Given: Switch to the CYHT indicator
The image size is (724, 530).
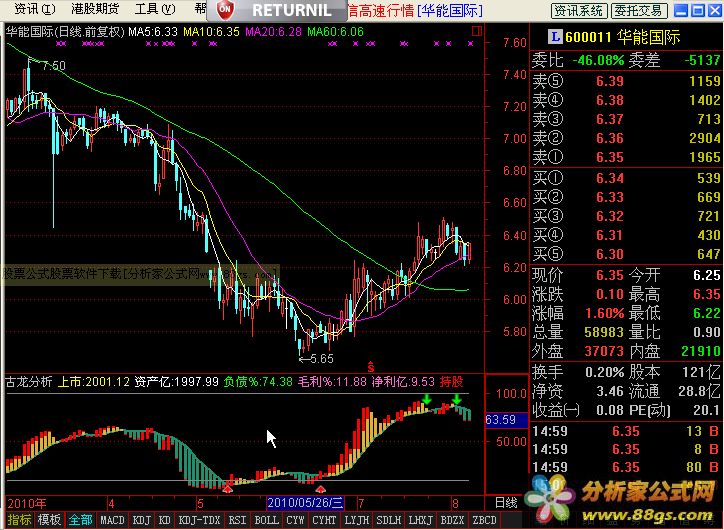Looking at the screenshot, I should [324, 520].
